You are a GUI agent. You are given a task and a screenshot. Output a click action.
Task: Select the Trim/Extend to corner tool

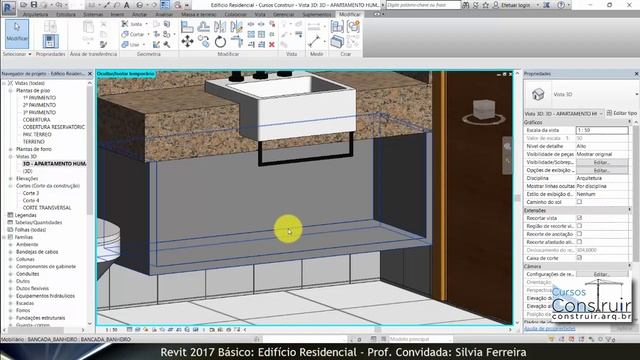click(237, 42)
